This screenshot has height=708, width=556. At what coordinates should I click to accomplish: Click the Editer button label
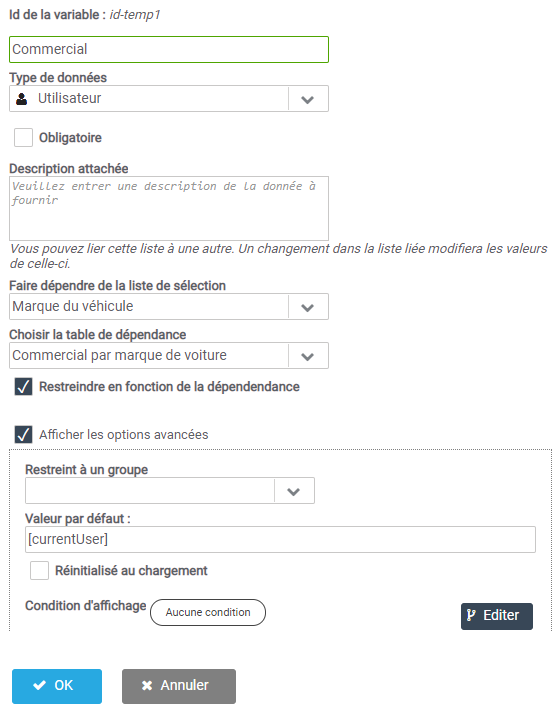(501, 615)
